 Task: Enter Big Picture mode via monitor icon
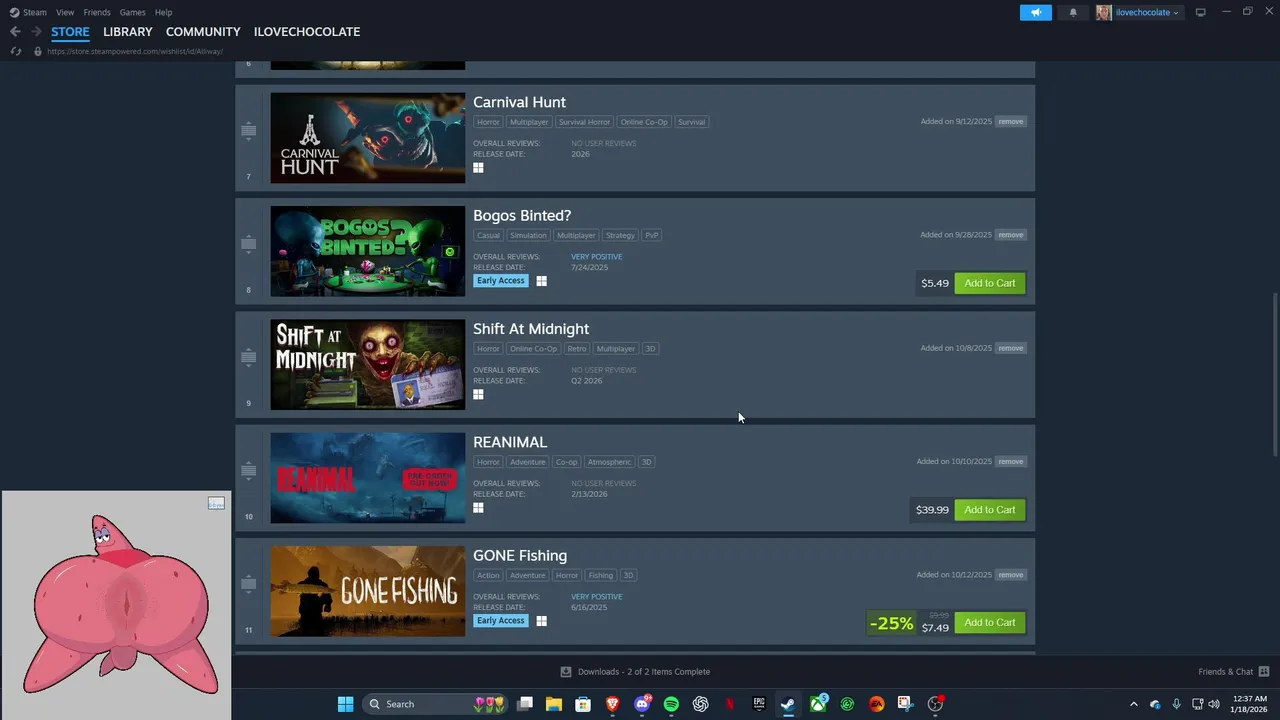[x=1201, y=12]
